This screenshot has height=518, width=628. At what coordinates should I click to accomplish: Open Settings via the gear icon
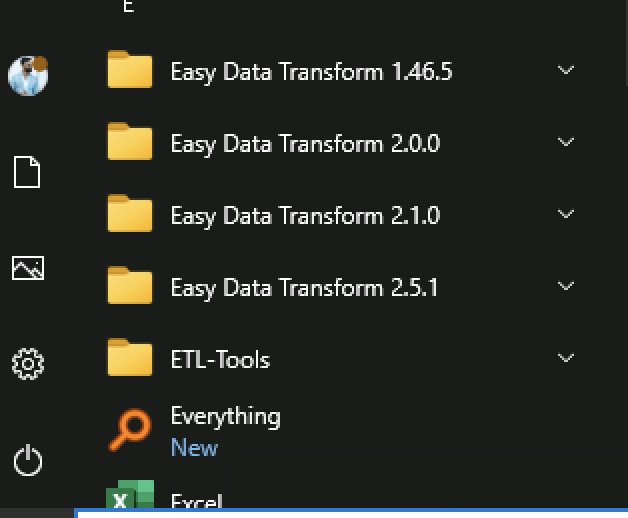(x=28, y=364)
